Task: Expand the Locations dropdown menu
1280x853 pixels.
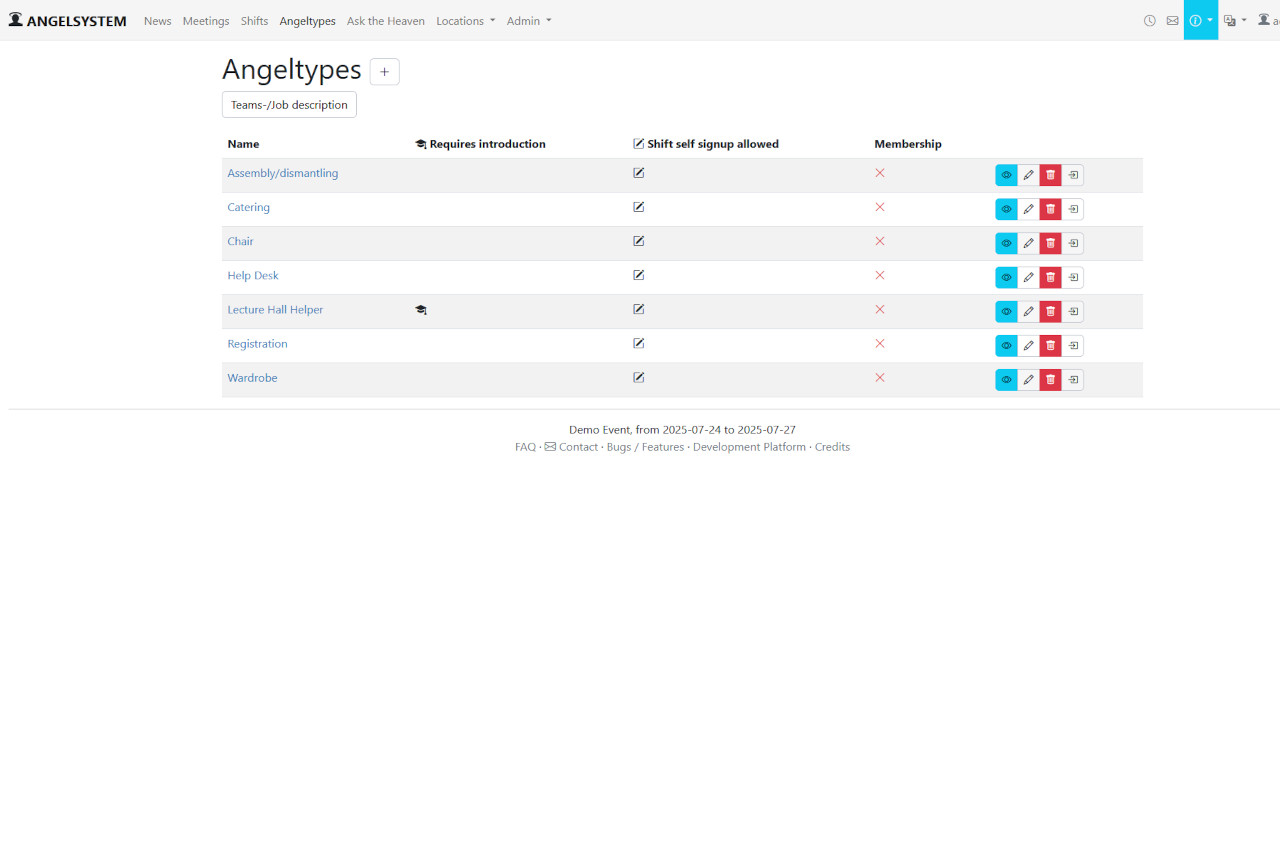Action: 466,20
